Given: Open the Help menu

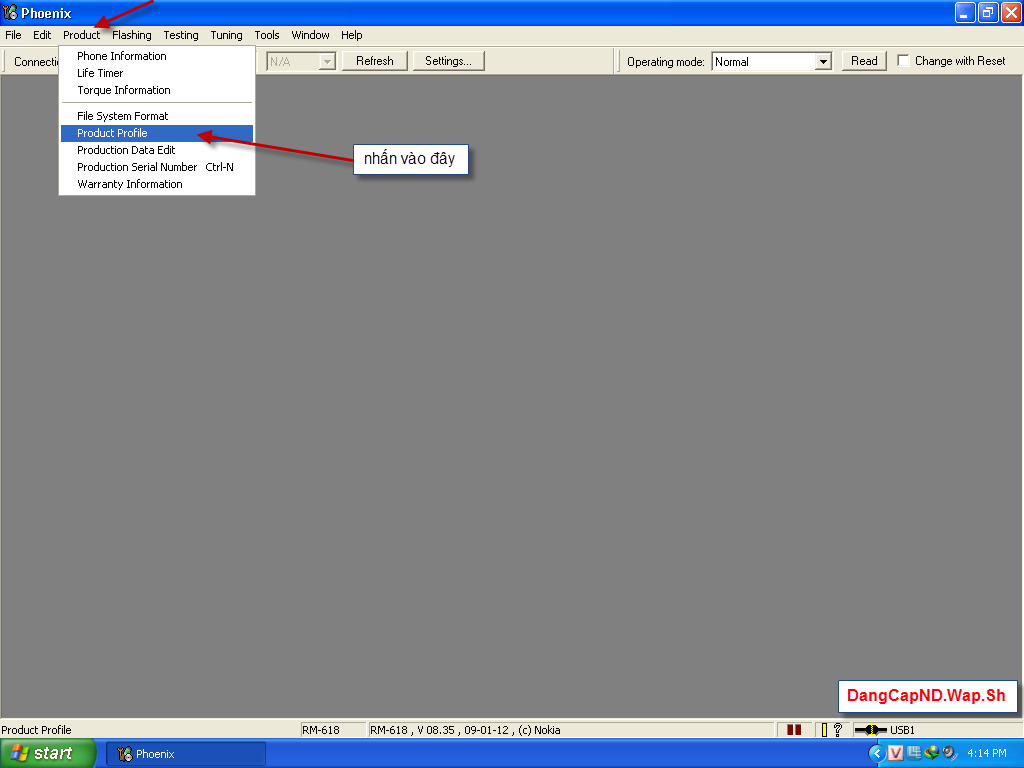Looking at the screenshot, I should [x=351, y=35].
